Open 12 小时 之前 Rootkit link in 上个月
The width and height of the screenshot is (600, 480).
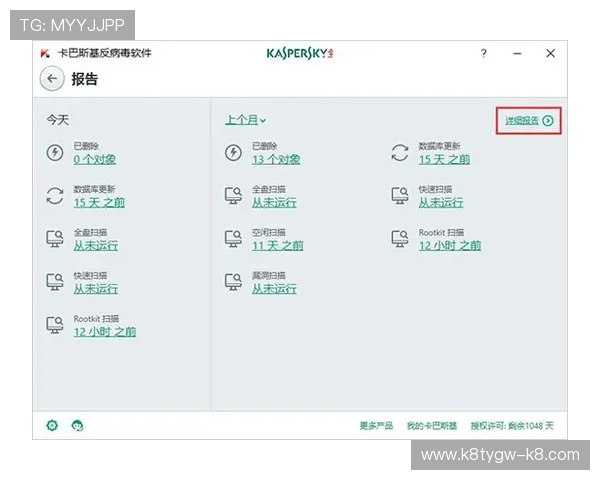(450, 246)
